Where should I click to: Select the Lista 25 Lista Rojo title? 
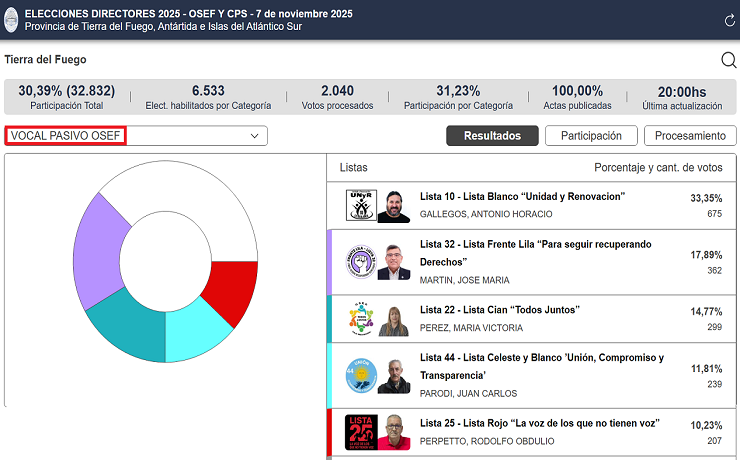tap(530, 422)
